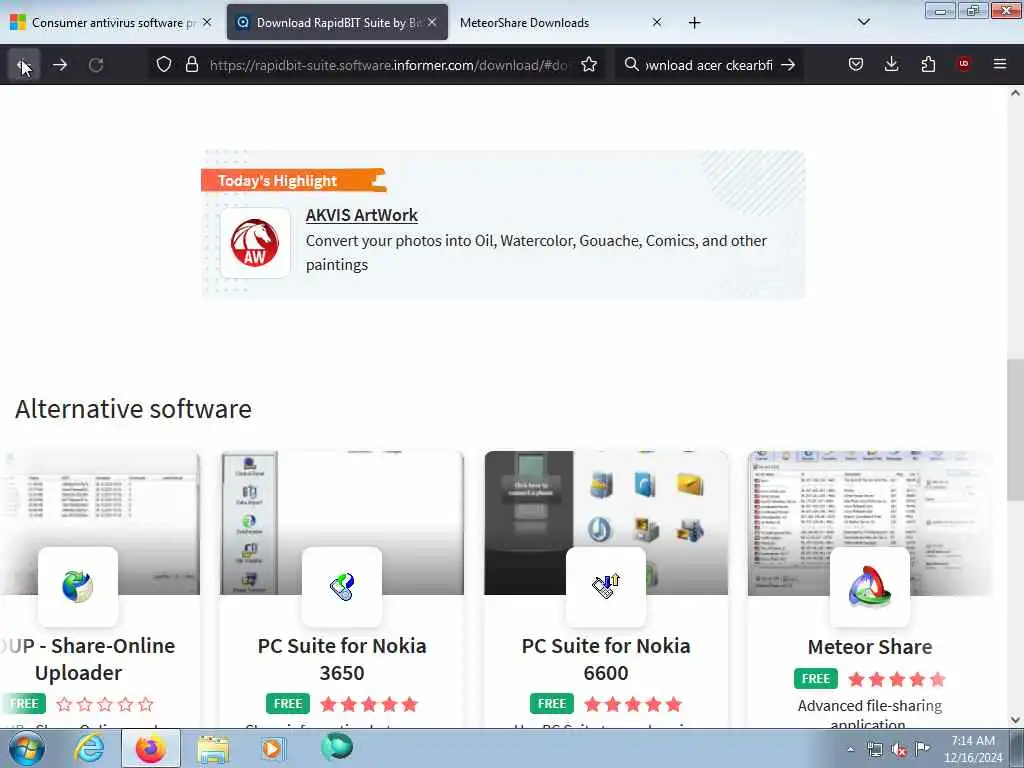
Task: Click the star rating of Nokia 6600 suite
Action: (x=633, y=705)
